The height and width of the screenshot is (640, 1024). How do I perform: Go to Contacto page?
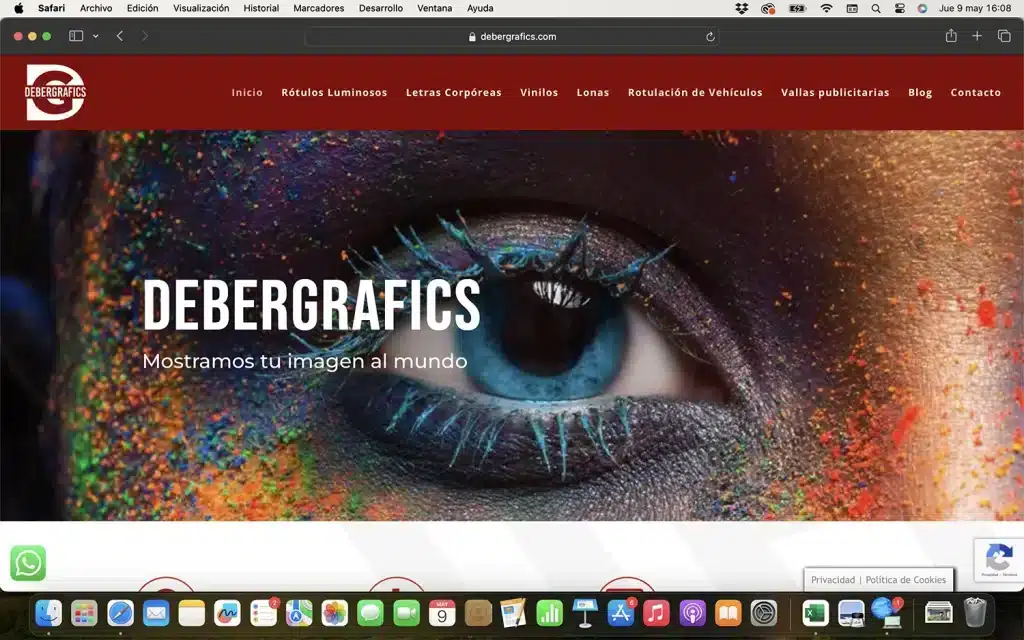click(x=976, y=93)
